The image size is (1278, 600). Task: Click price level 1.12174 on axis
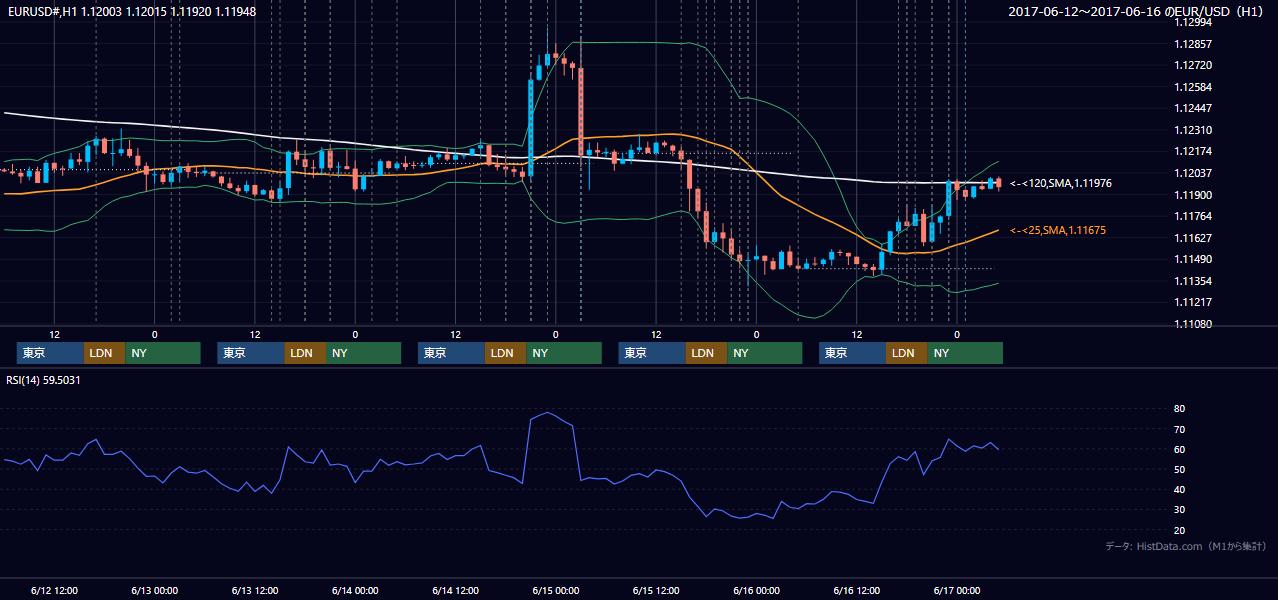click(x=1193, y=151)
